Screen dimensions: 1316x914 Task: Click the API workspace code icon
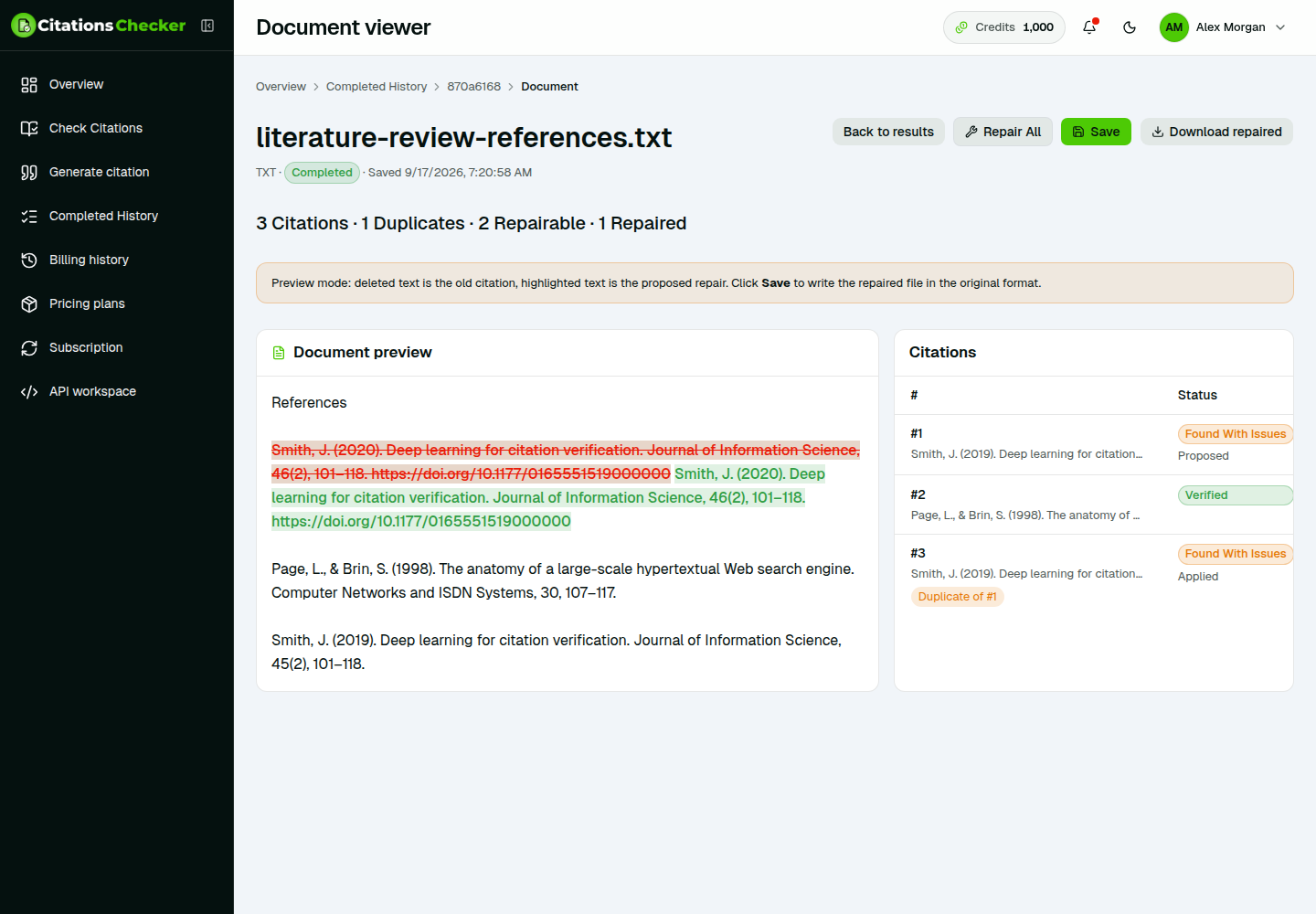[x=29, y=391]
